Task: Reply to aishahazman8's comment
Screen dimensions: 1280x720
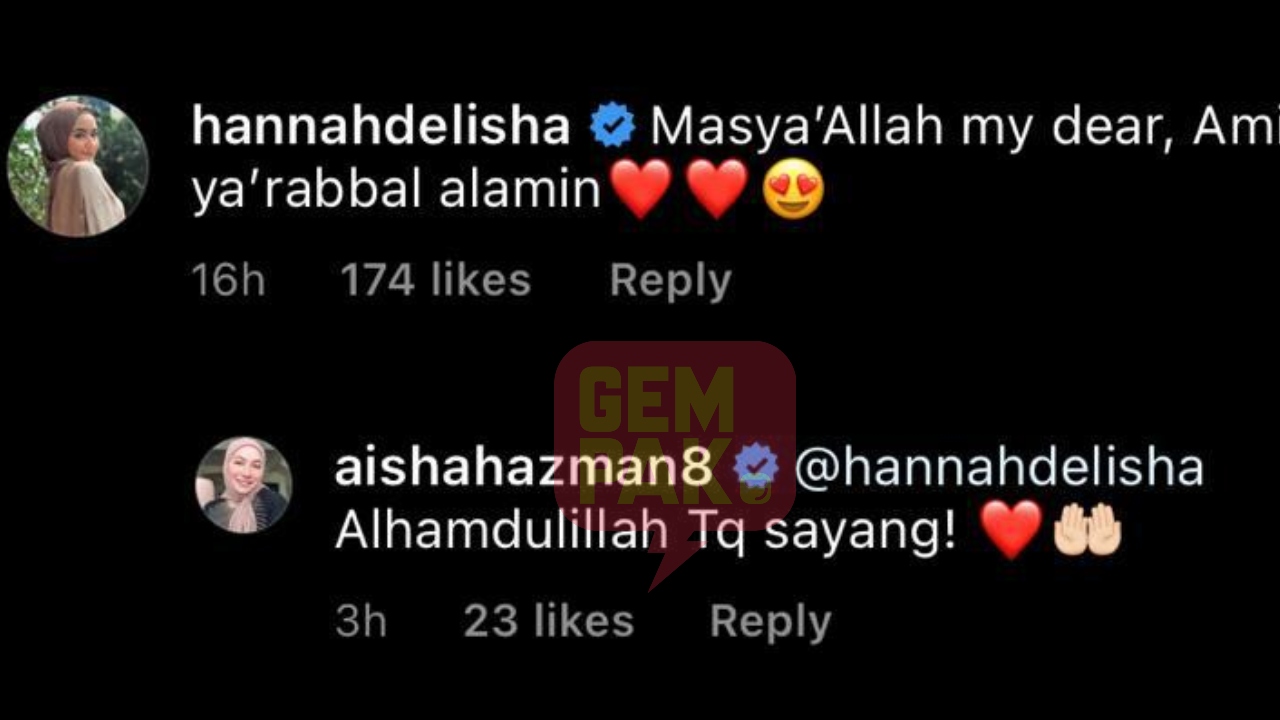Action: point(770,621)
